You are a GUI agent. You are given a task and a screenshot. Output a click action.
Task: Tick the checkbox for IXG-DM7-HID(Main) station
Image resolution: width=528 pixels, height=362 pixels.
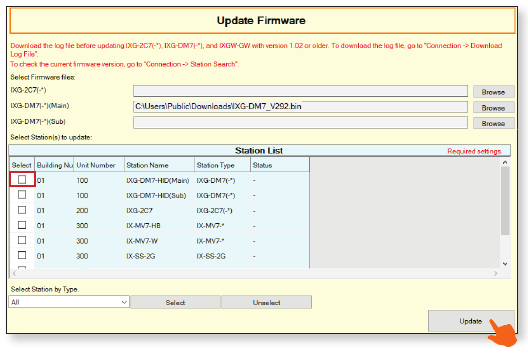[22, 179]
